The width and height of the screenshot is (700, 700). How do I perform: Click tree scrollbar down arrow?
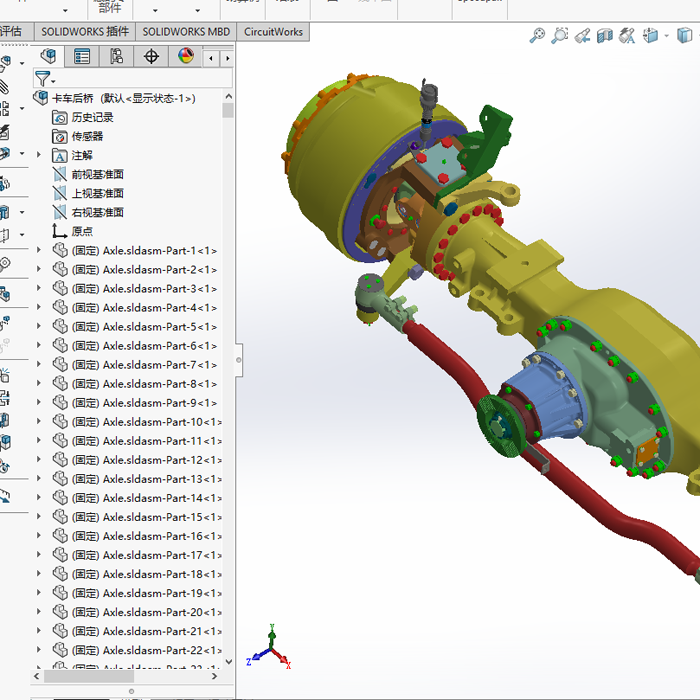229,662
